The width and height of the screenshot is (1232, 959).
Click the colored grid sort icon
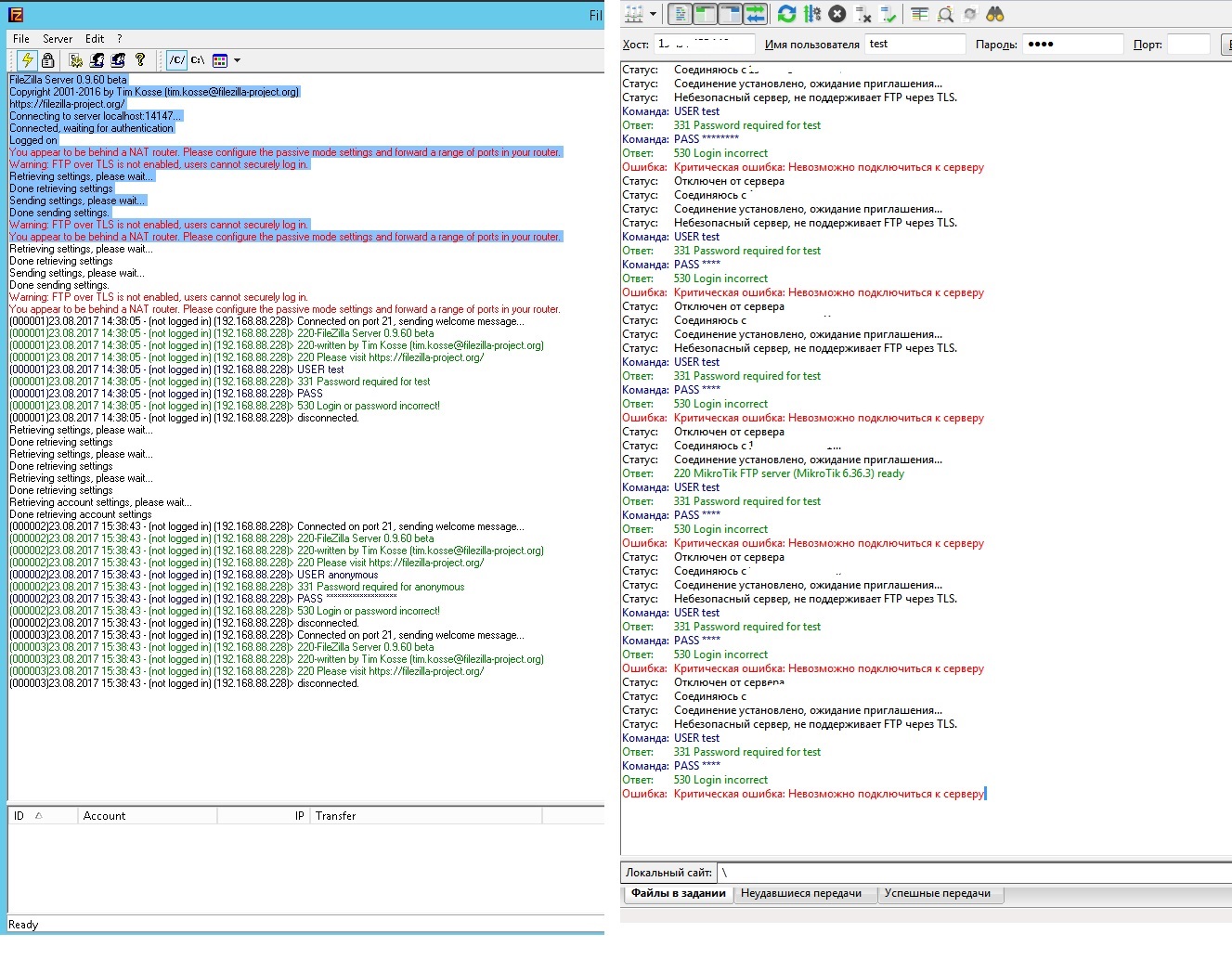coord(220,60)
